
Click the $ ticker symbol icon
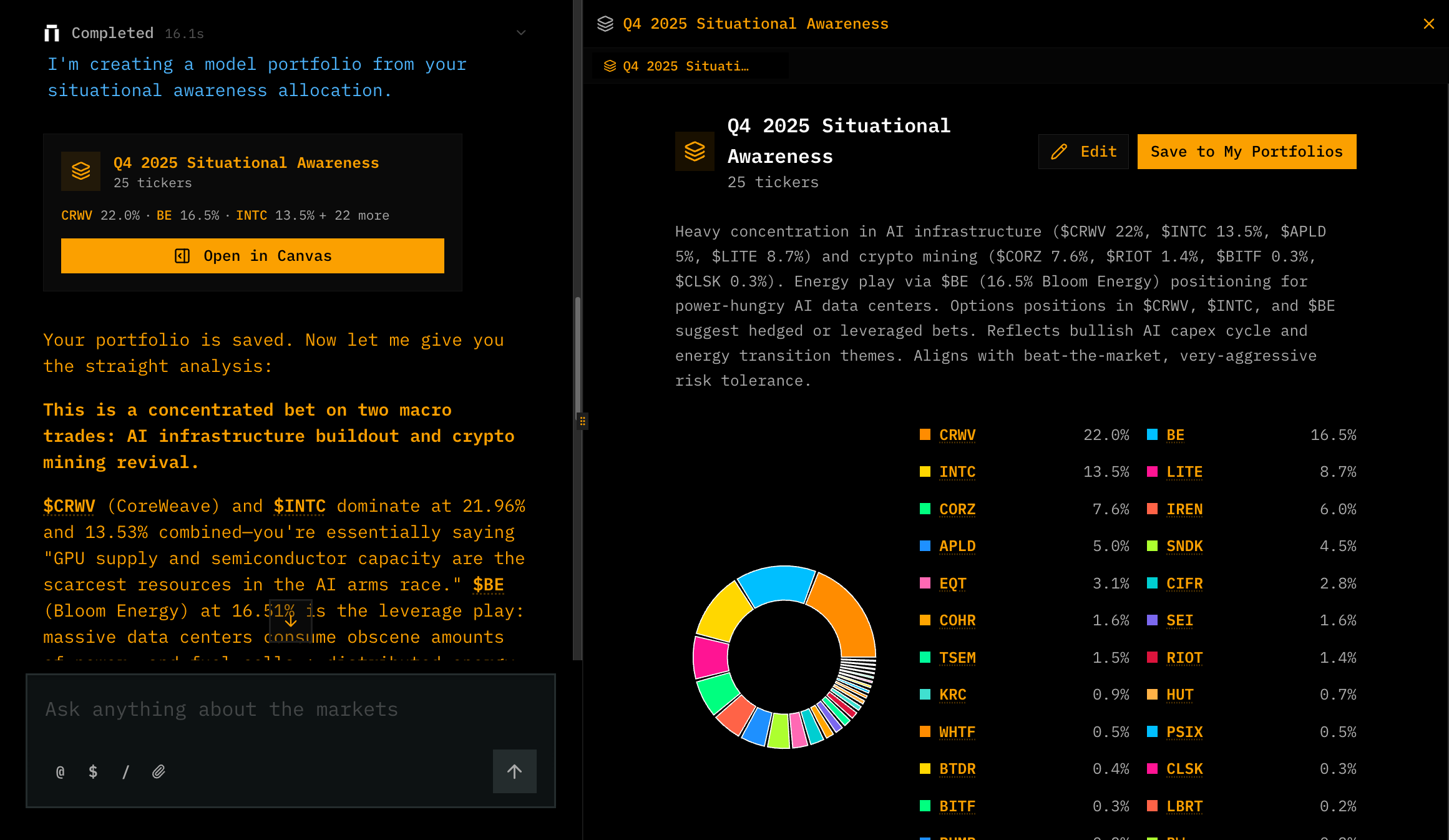[x=93, y=772]
